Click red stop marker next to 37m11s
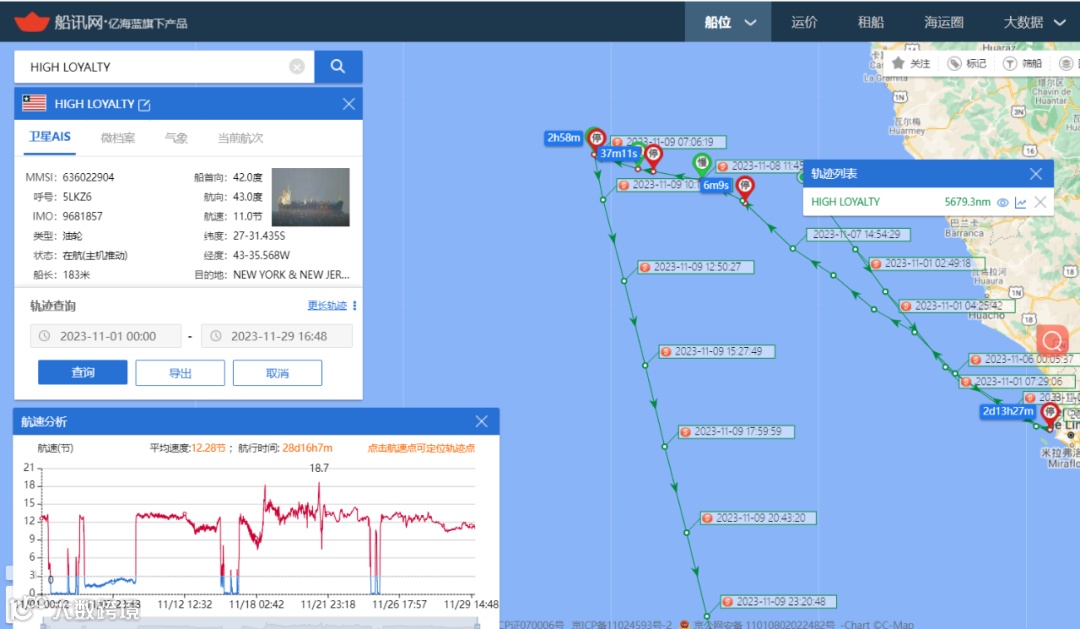This screenshot has height=629, width=1080. (653, 156)
